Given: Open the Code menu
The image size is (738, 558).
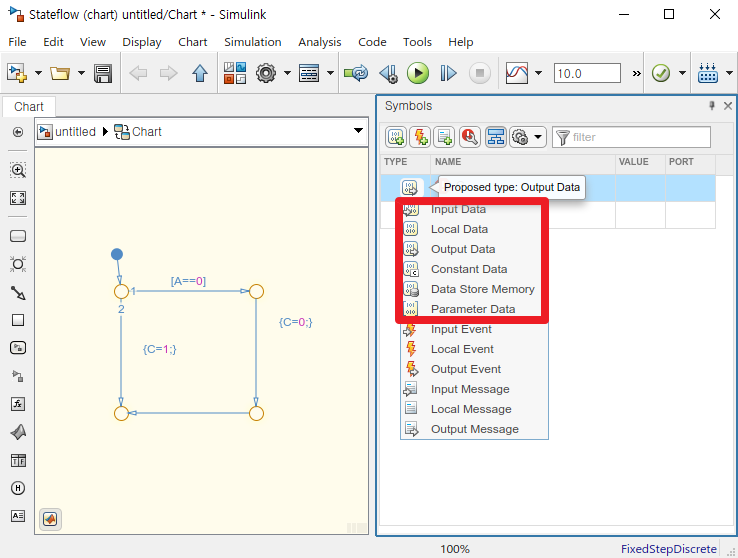Looking at the screenshot, I should (x=372, y=42).
